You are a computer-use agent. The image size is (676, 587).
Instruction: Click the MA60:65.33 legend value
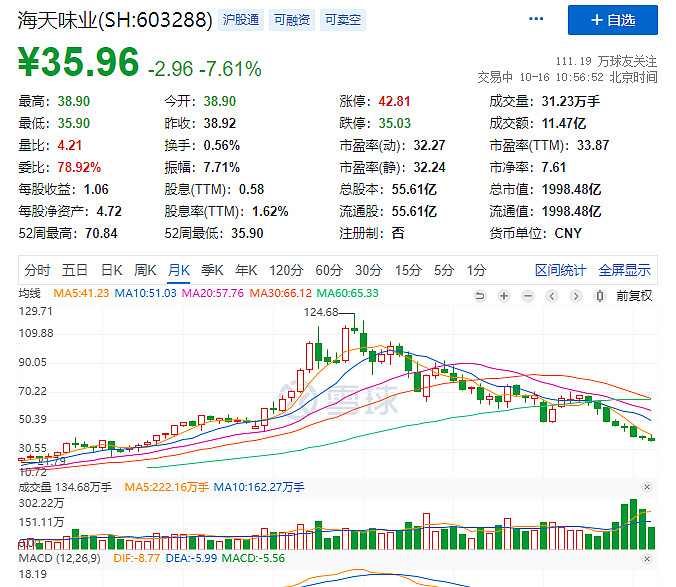pos(347,293)
